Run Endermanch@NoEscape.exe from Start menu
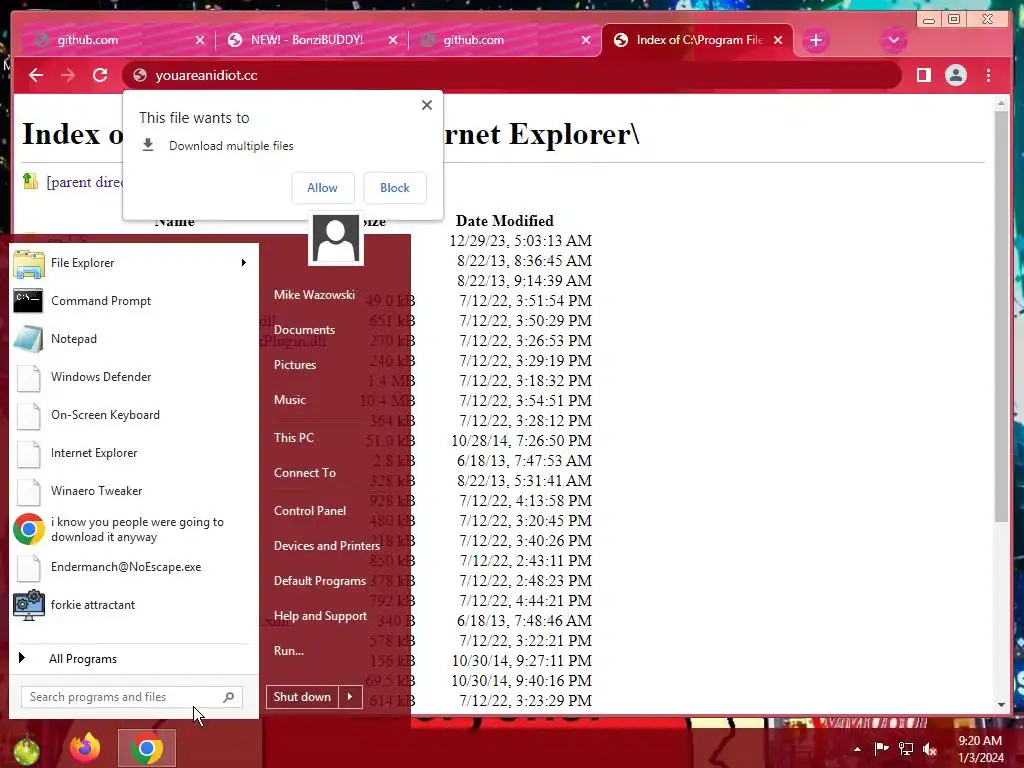Viewport: 1024px width, 768px height. point(133,567)
